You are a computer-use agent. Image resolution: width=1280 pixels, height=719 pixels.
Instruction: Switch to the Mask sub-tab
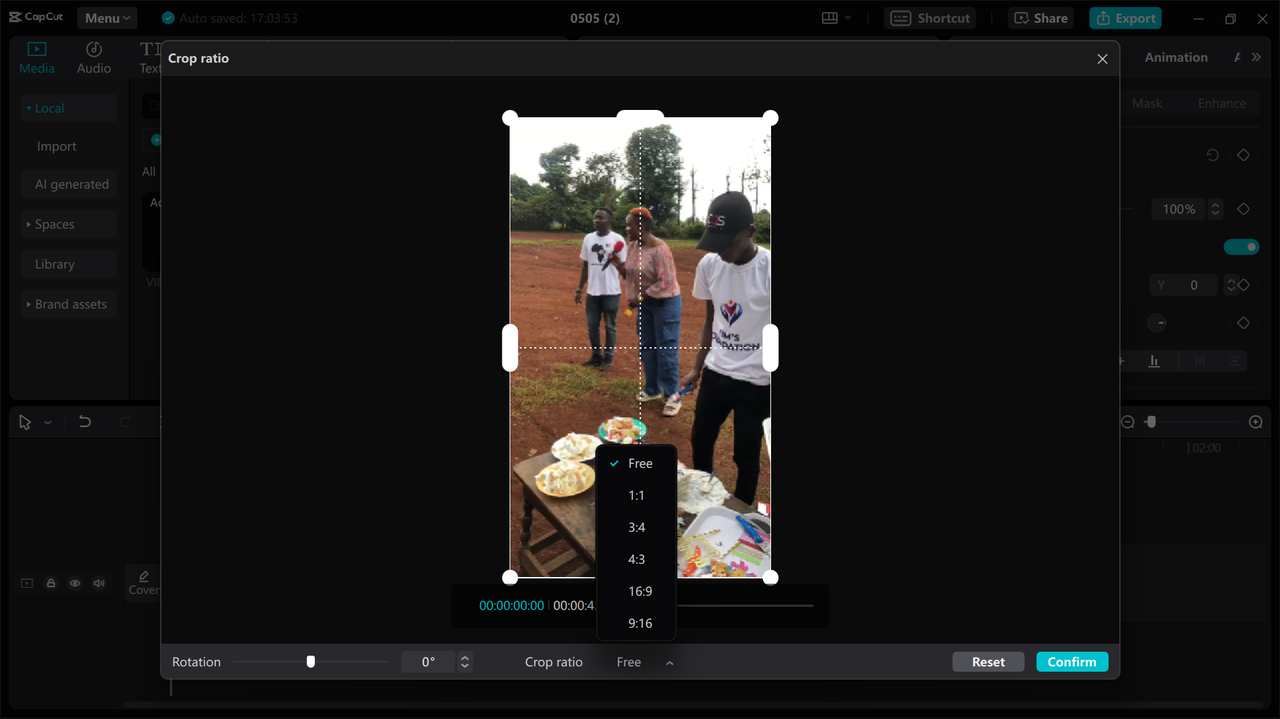coord(1147,103)
